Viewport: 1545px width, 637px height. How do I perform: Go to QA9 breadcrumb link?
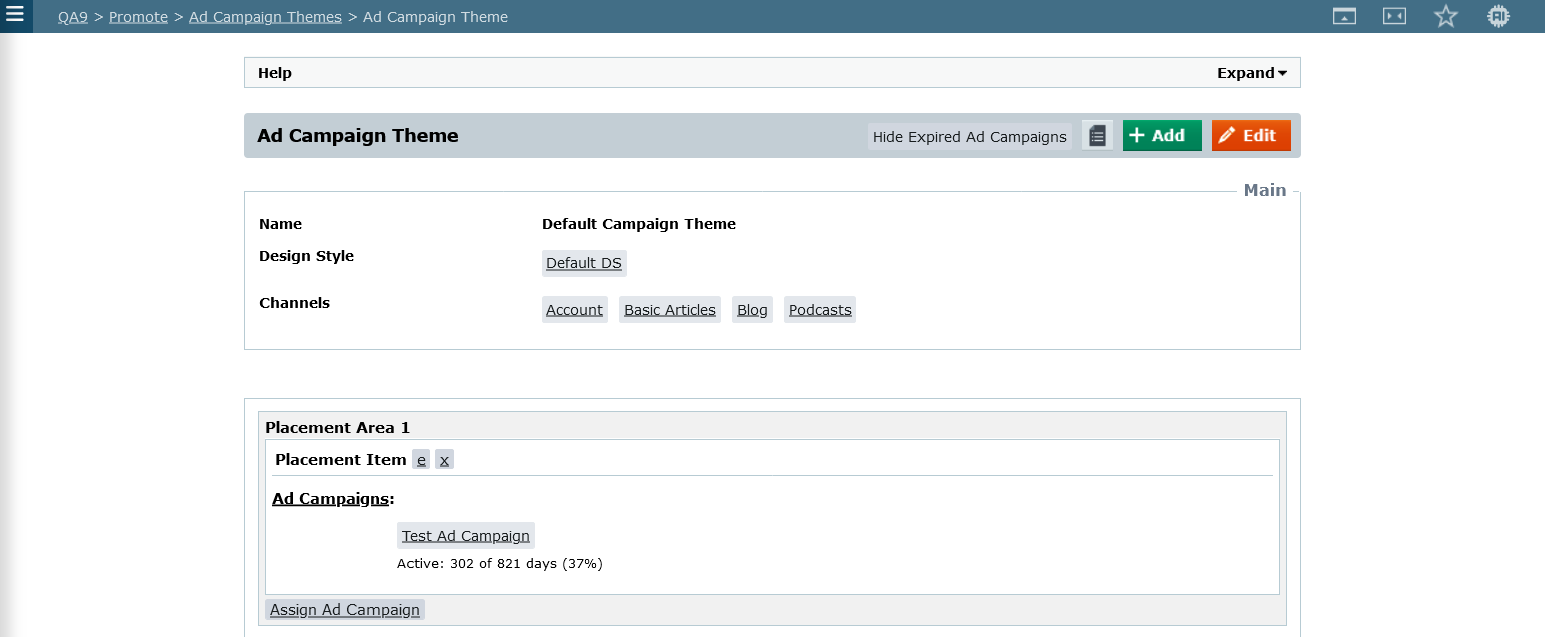click(73, 17)
